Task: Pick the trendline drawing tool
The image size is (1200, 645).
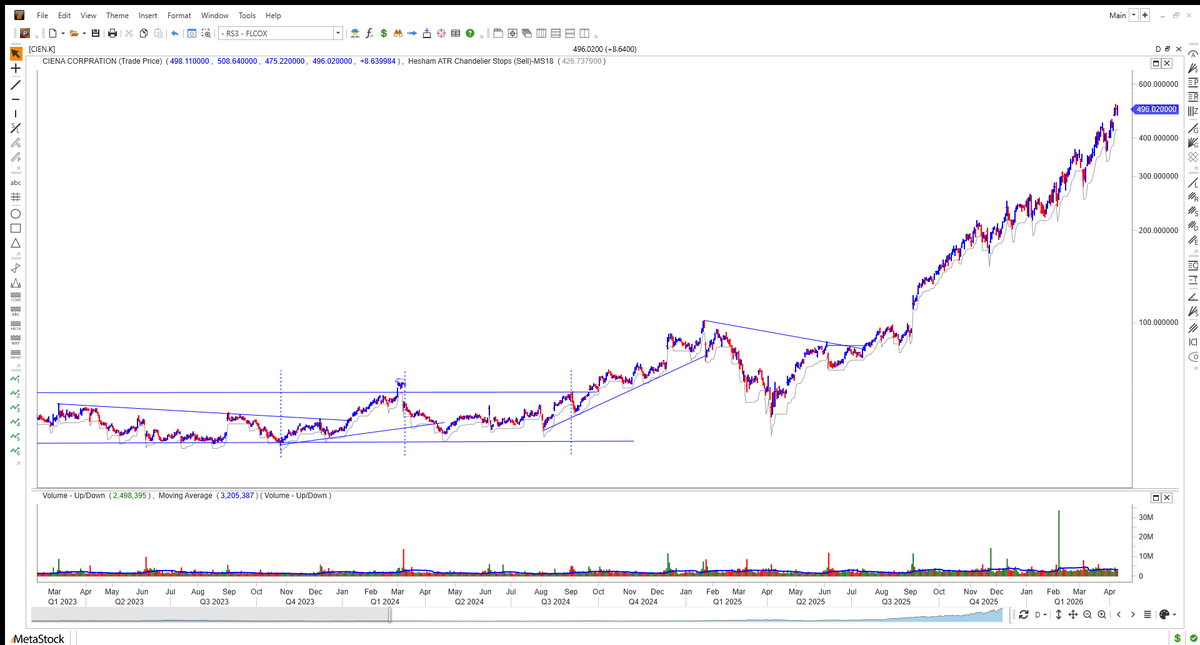Action: pos(16,84)
